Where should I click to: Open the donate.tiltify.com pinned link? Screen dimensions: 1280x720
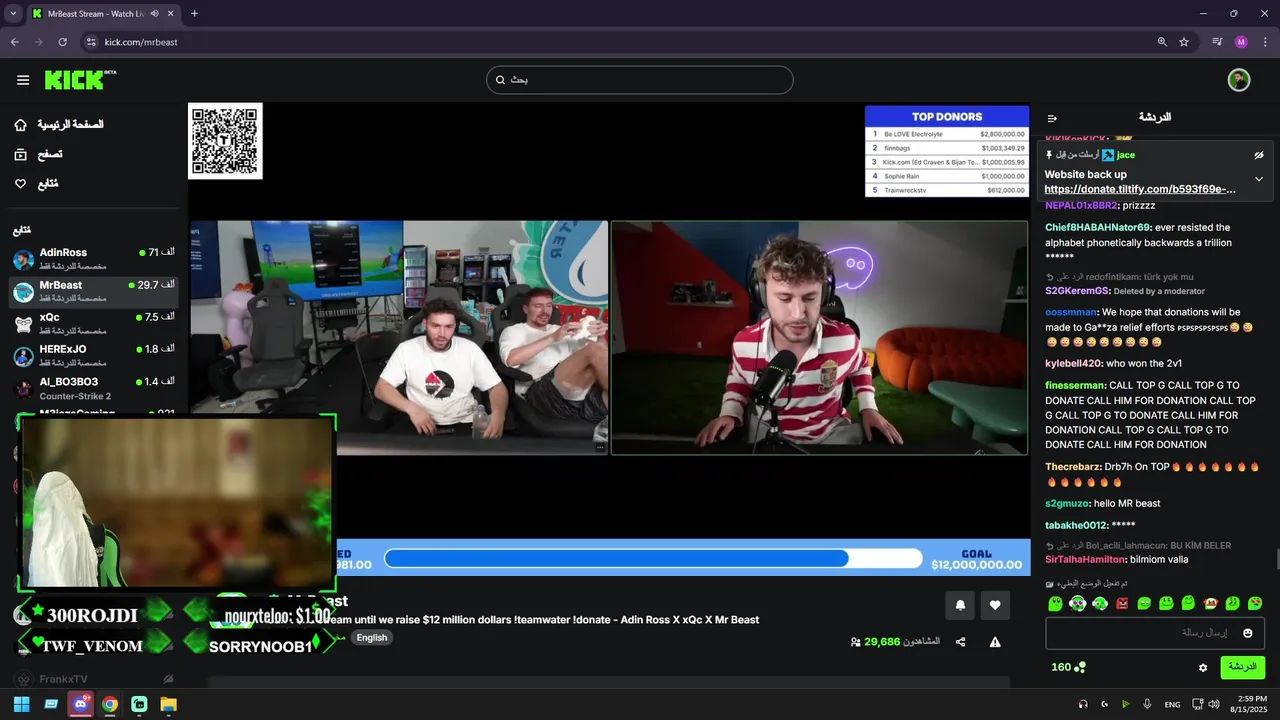(x=1140, y=189)
